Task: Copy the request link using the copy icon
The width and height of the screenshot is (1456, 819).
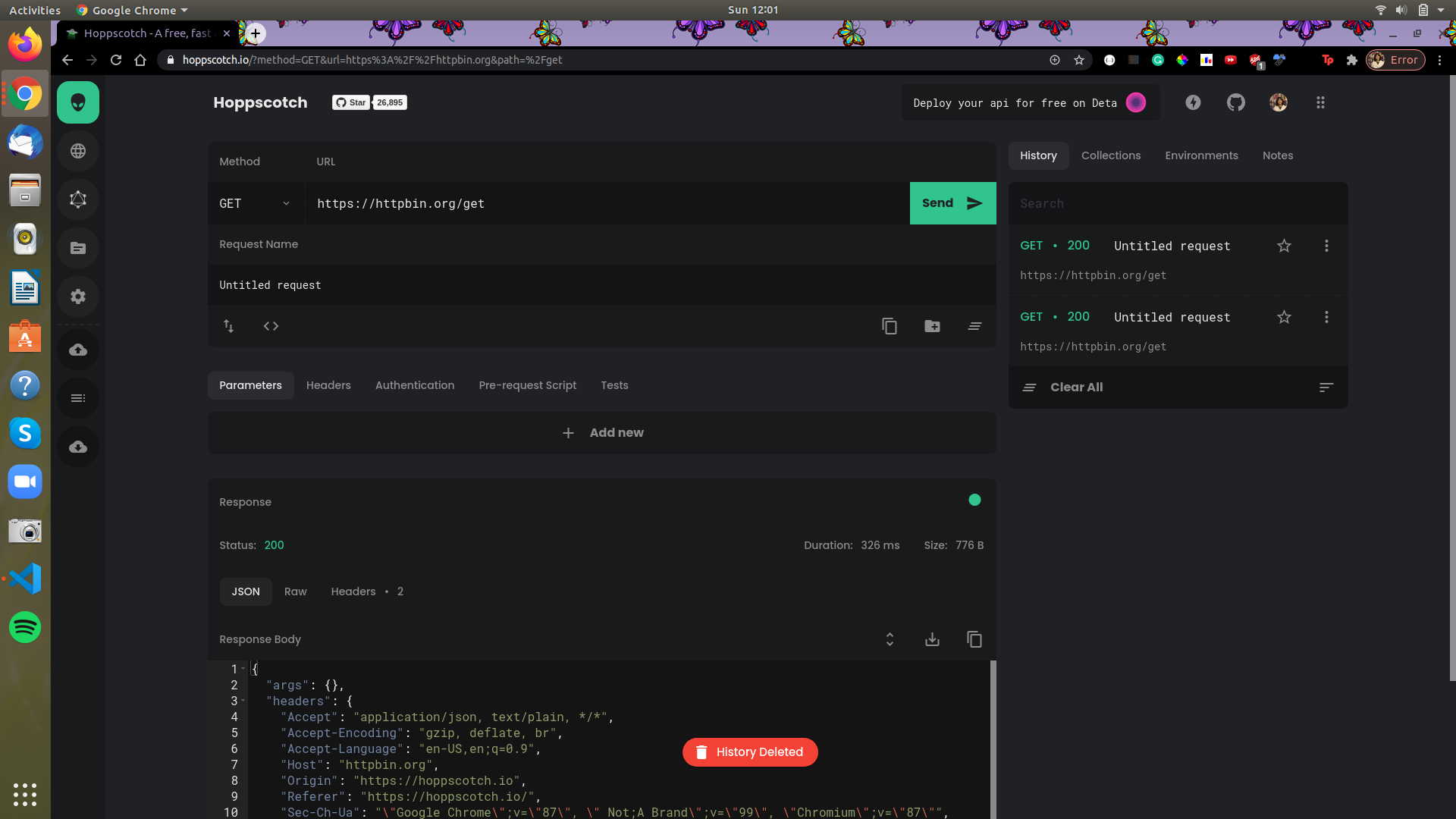Action: click(889, 326)
